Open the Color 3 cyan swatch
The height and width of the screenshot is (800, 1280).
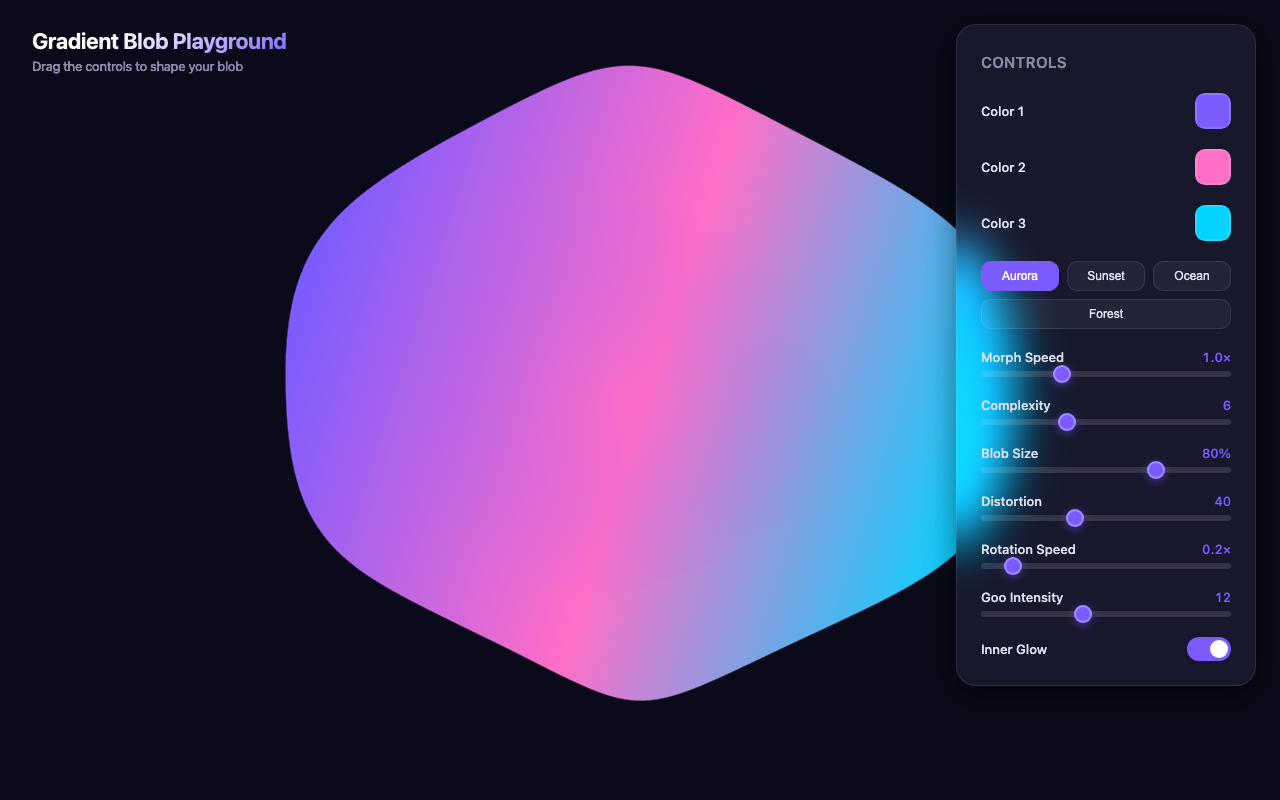pos(1212,223)
